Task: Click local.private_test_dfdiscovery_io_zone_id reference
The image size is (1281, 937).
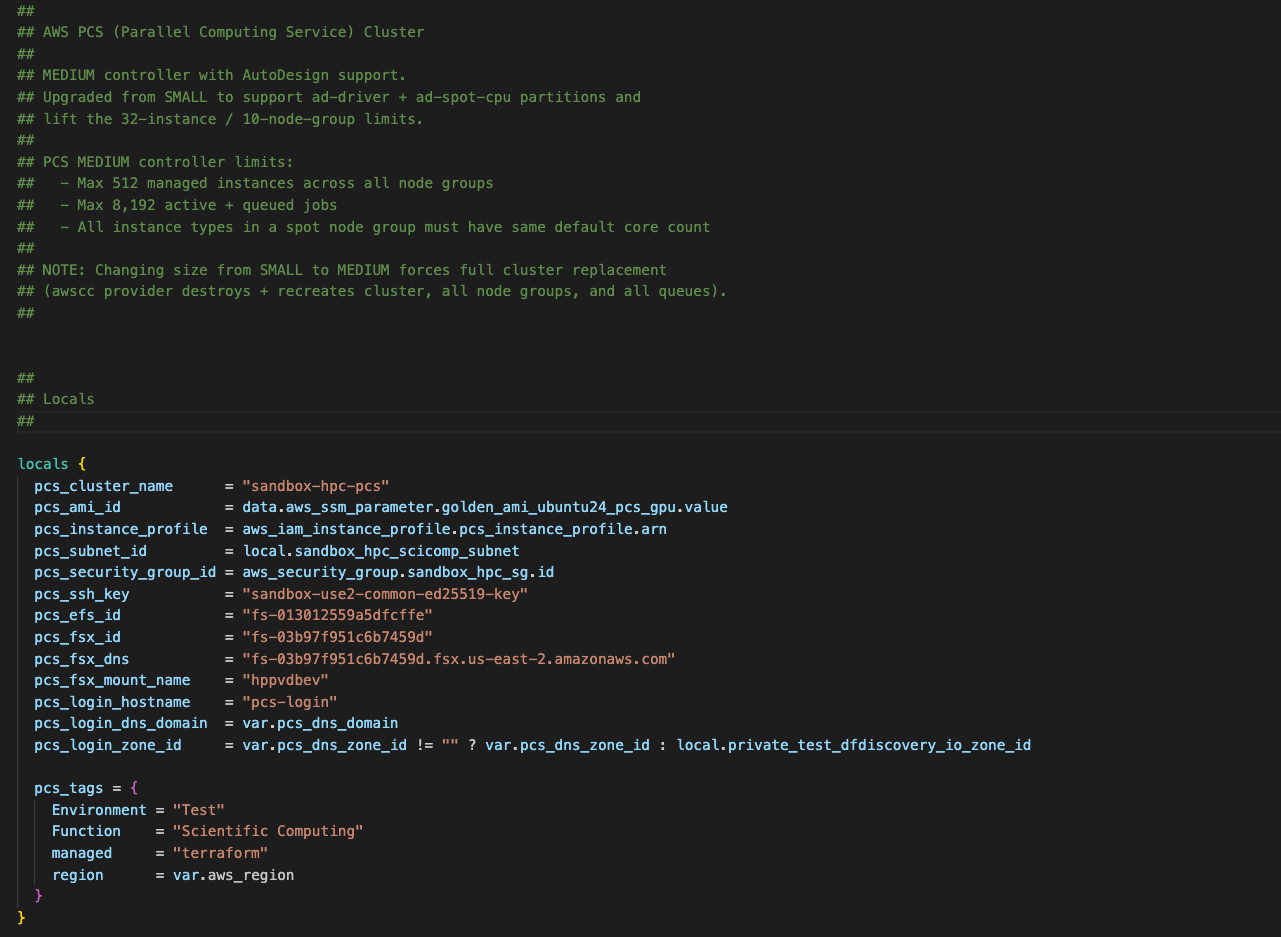Action: (853, 745)
